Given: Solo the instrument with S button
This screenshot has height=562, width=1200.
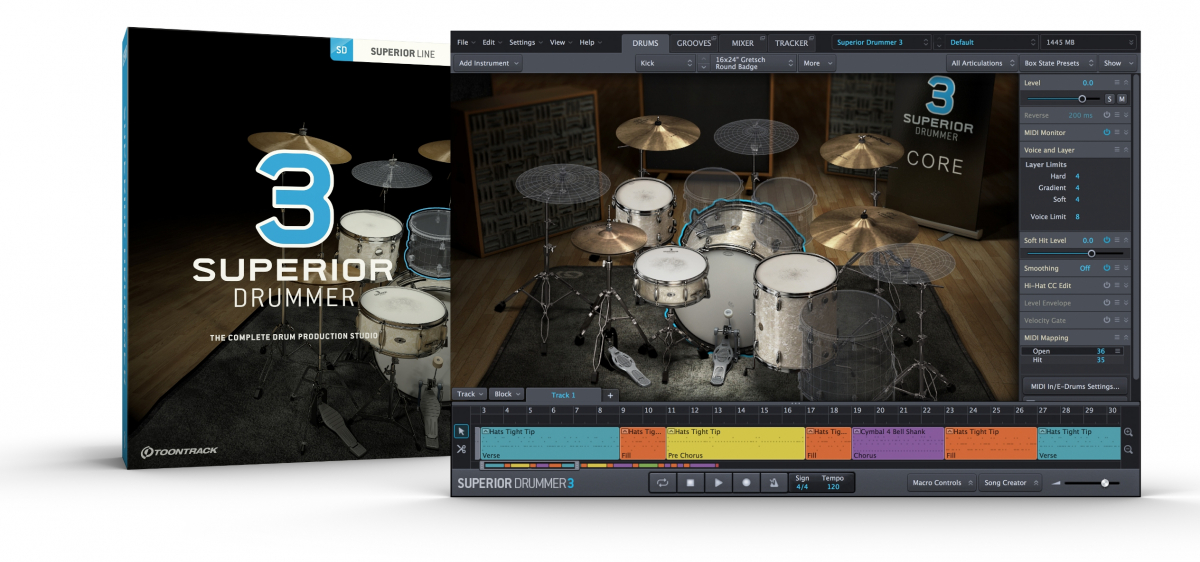Looking at the screenshot, I should click(x=1109, y=99).
